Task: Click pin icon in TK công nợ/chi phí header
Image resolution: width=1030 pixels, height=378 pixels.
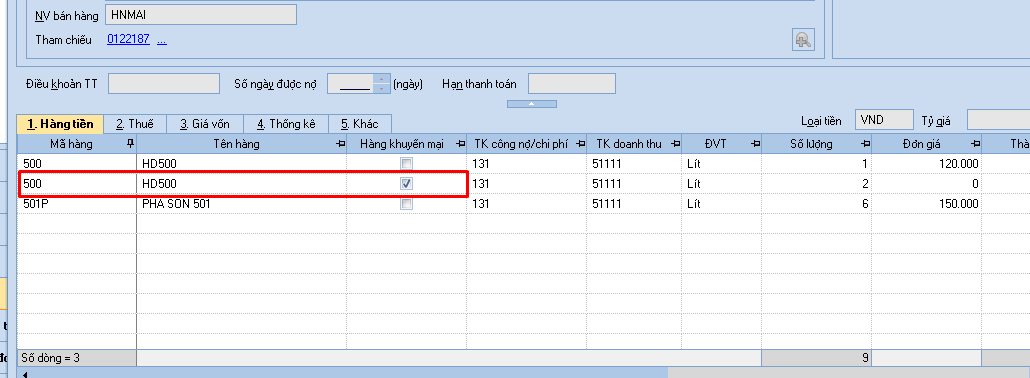Action: [580, 143]
